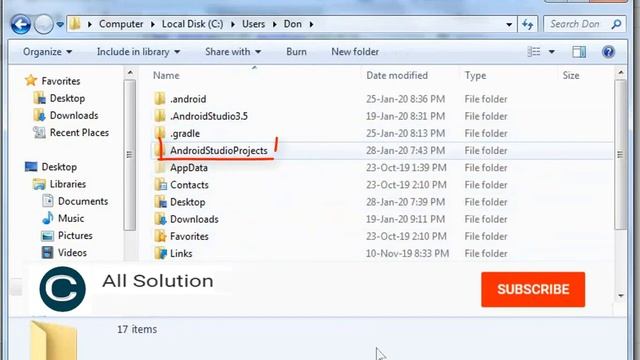Select the Contacts folder icon

(x=160, y=184)
